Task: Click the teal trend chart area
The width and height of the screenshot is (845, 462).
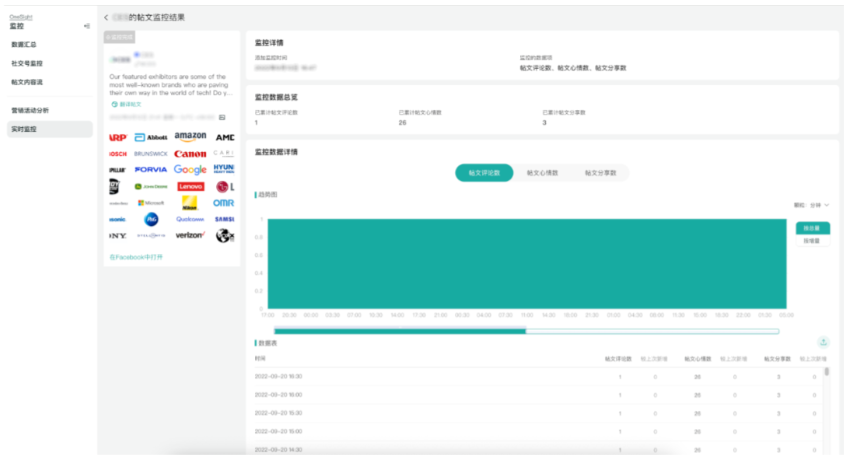Action: [x=527, y=264]
